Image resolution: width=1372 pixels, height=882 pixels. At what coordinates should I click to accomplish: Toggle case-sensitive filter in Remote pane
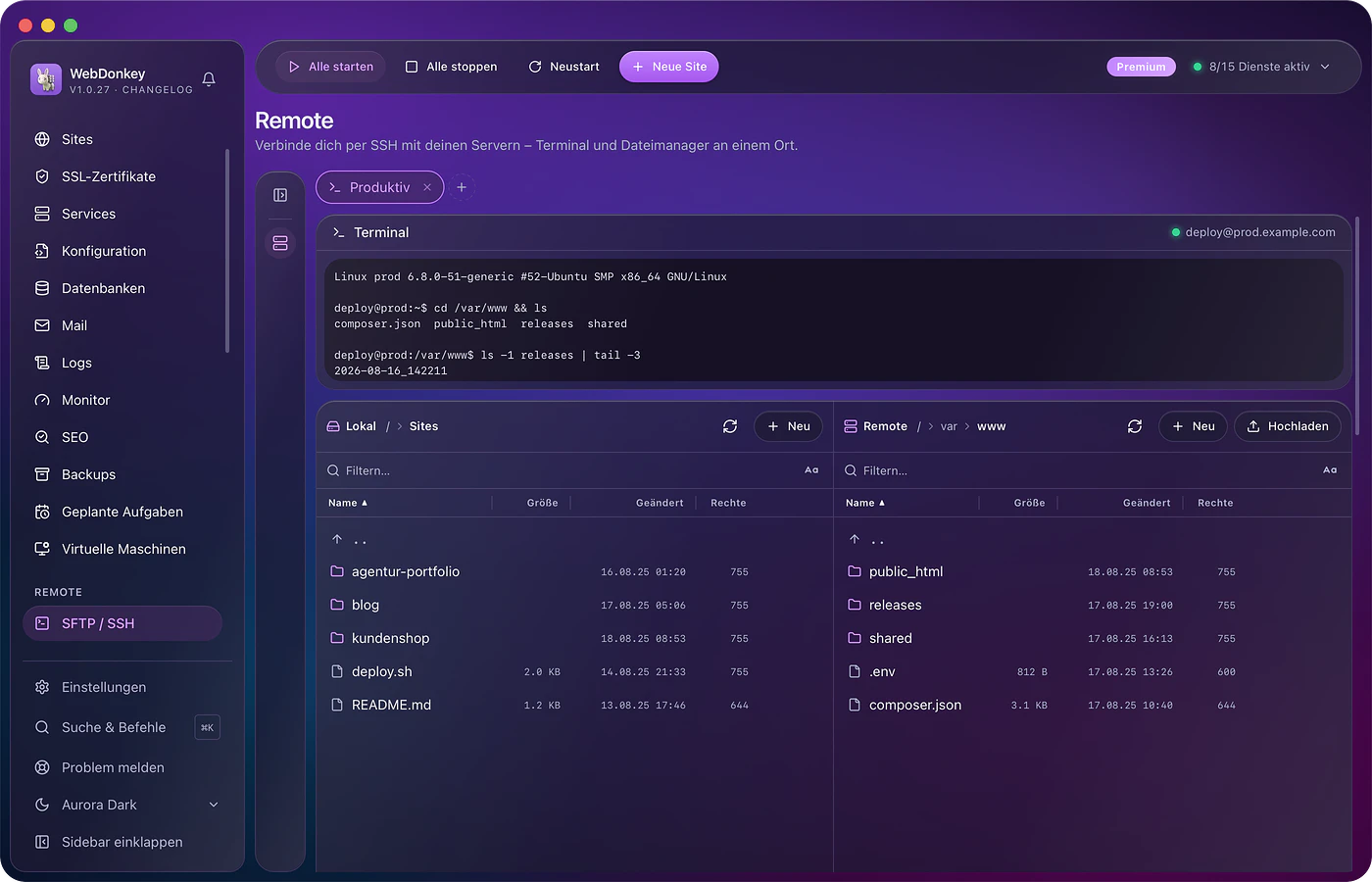tap(1330, 470)
